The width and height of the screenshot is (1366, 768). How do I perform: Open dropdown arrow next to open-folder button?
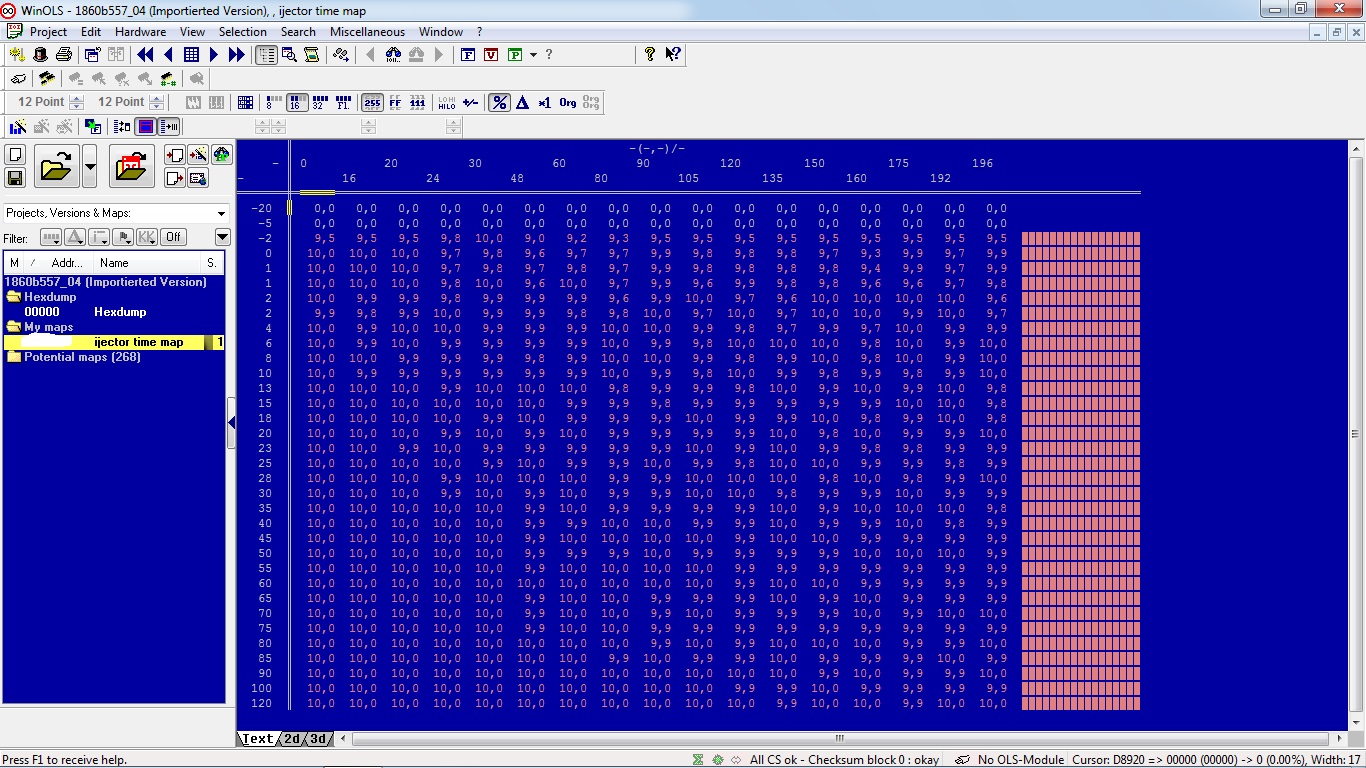click(90, 166)
